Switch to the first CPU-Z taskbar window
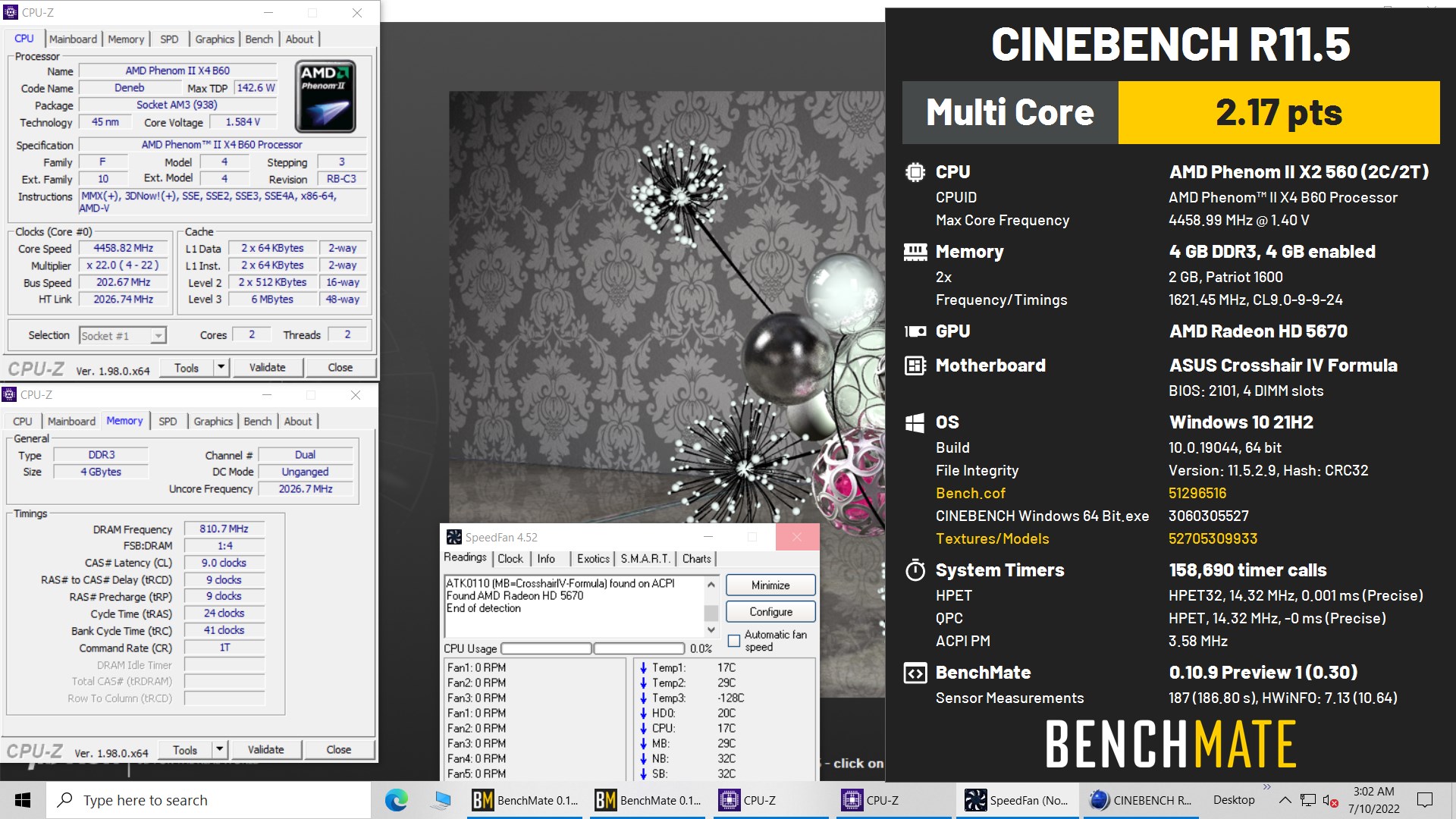Screen dimensions: 1456x819 click(x=770, y=800)
